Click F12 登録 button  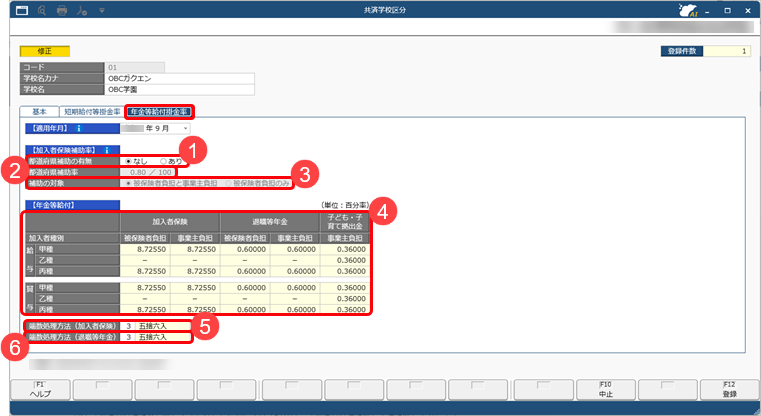point(730,389)
